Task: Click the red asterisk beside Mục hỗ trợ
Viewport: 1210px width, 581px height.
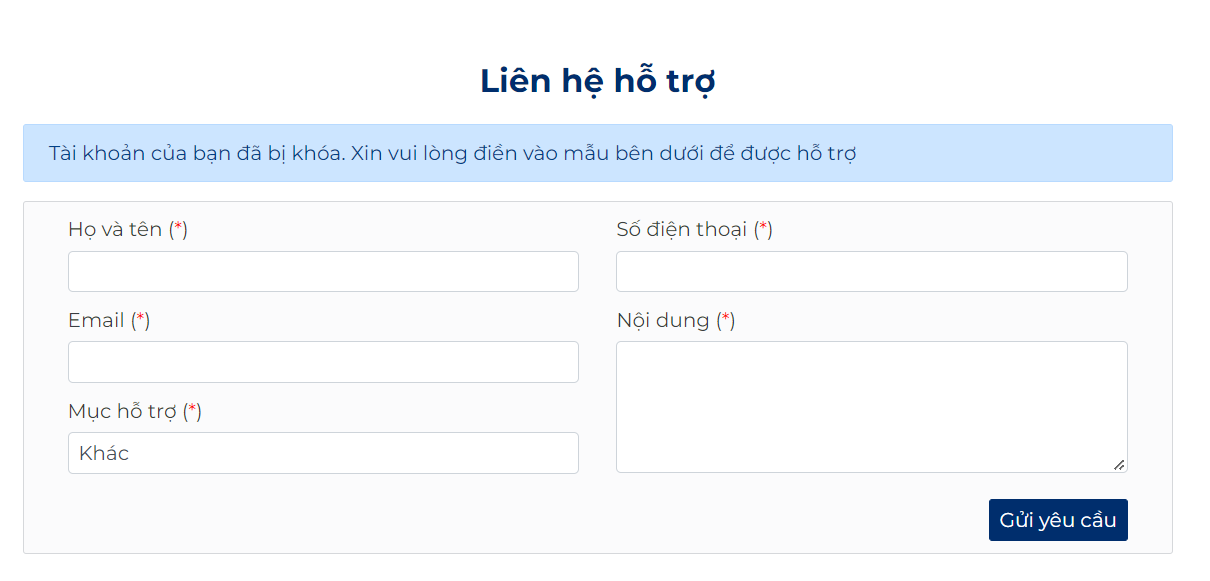Action: tap(192, 411)
